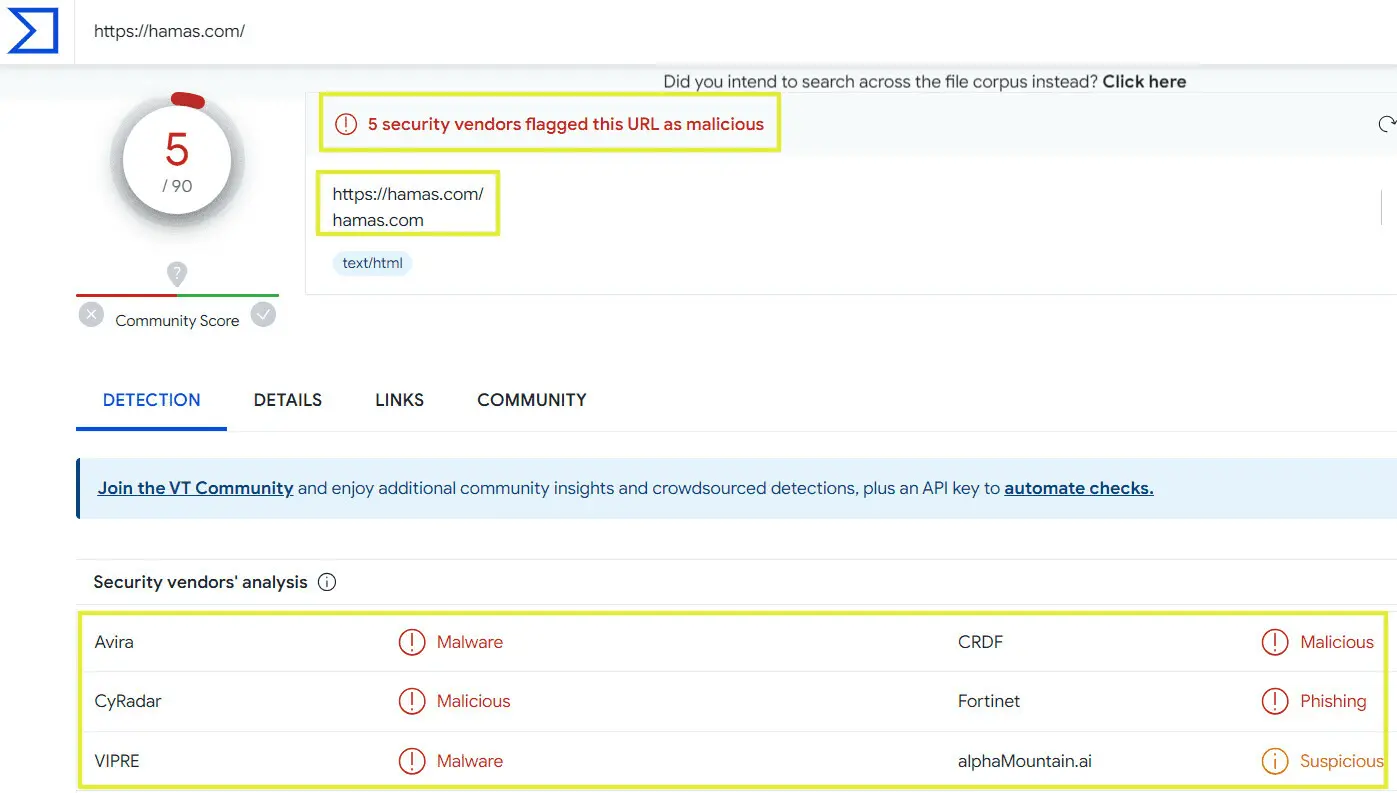Click the text/html tag chip

(x=372, y=263)
